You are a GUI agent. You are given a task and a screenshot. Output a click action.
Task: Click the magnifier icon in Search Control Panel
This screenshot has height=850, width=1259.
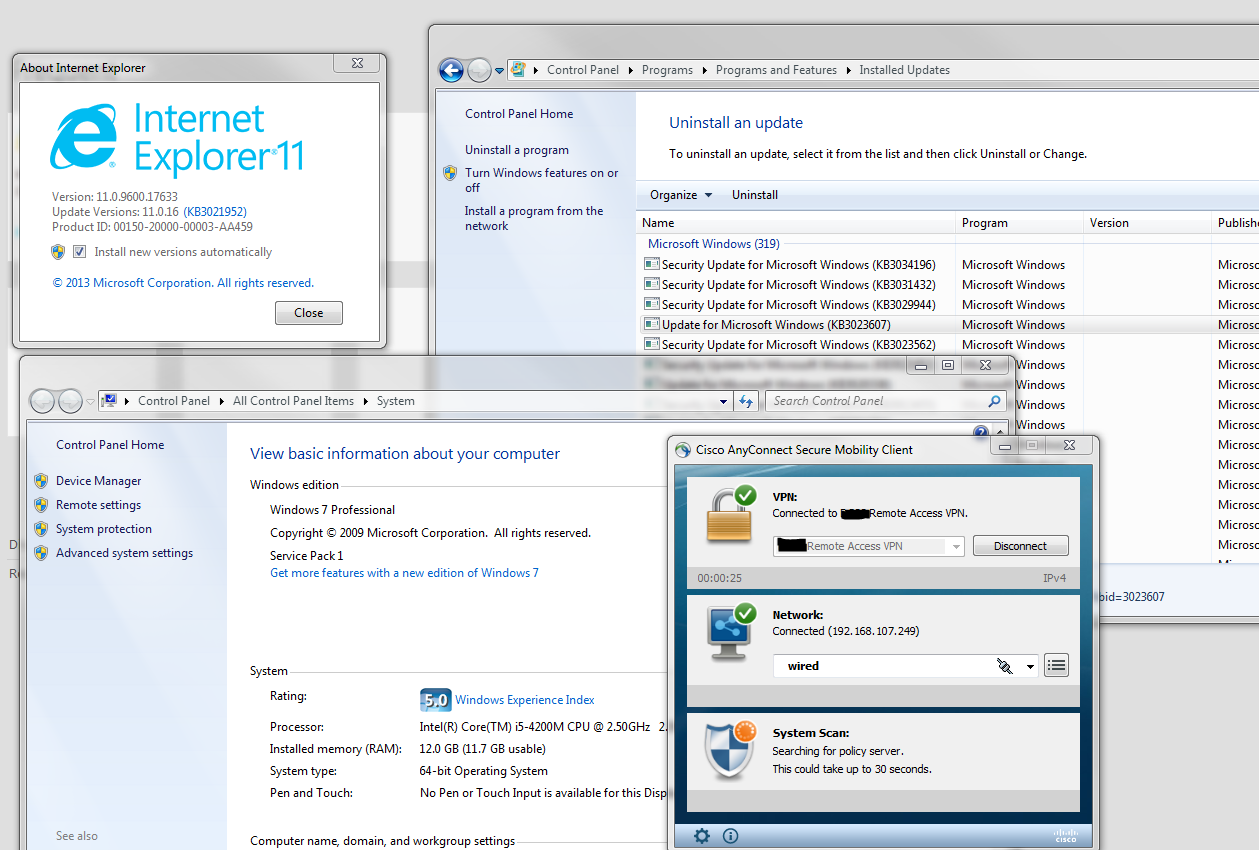994,401
